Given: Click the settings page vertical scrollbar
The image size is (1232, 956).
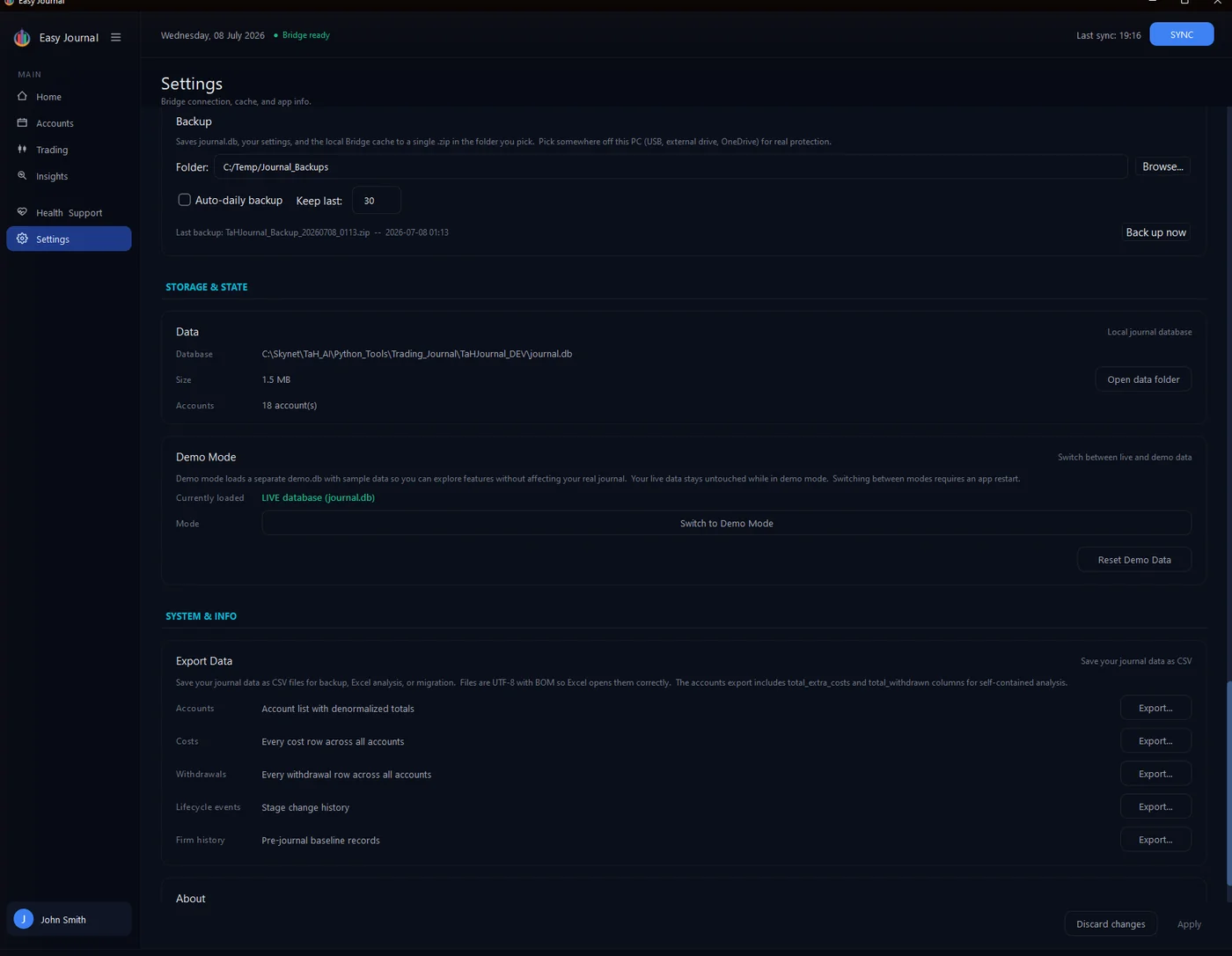Looking at the screenshot, I should (x=1228, y=783).
